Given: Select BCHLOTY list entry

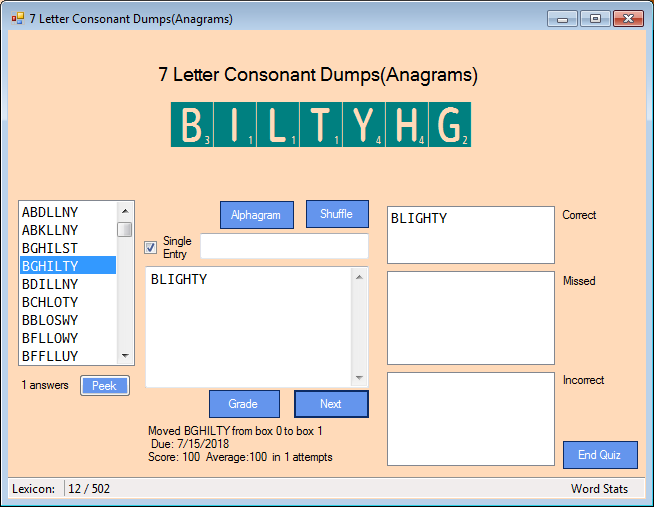Looking at the screenshot, I should click(x=50, y=302).
